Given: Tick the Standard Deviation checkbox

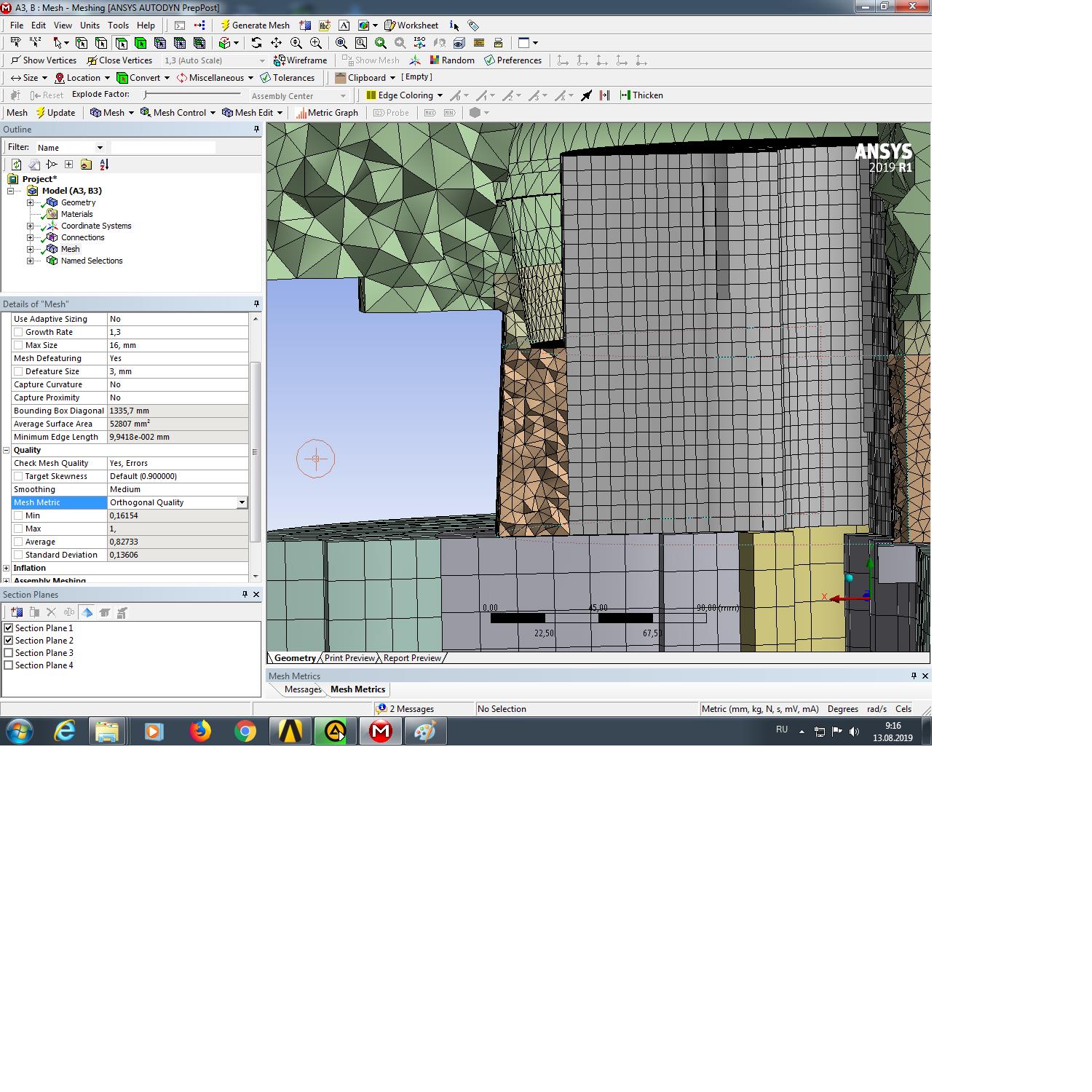Looking at the screenshot, I should pos(18,555).
